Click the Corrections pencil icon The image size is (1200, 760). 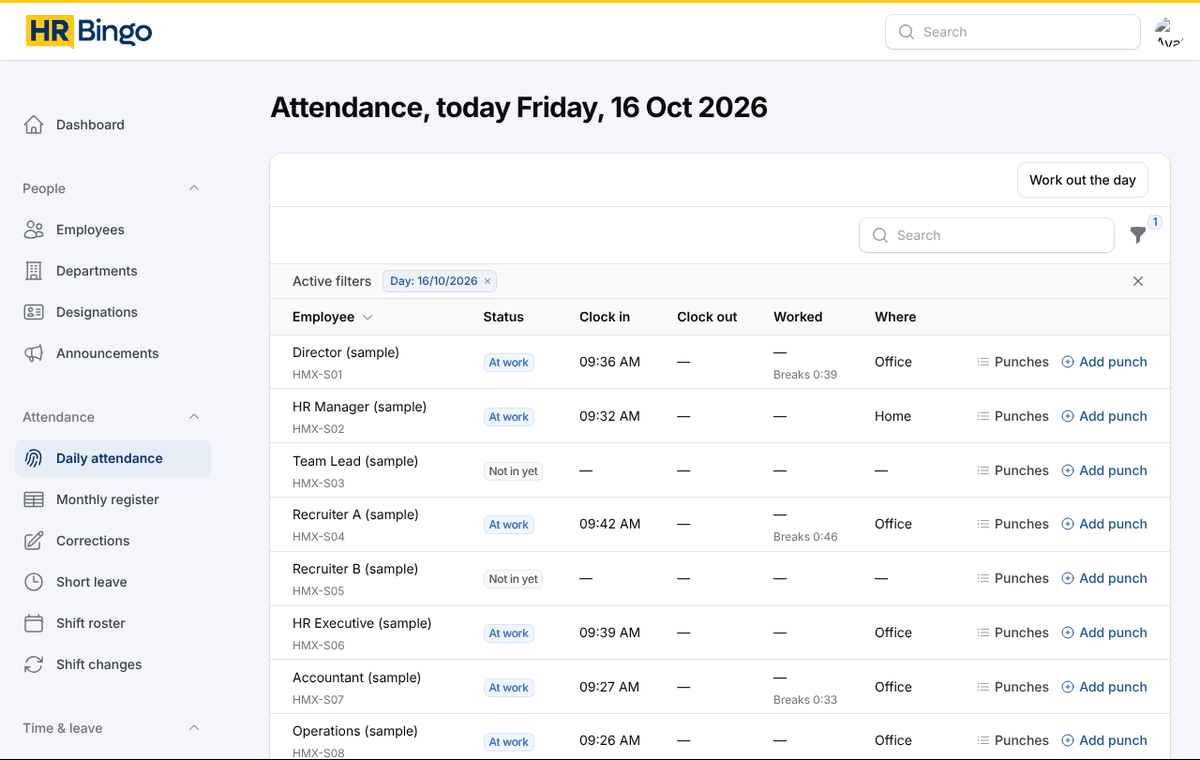pos(34,541)
